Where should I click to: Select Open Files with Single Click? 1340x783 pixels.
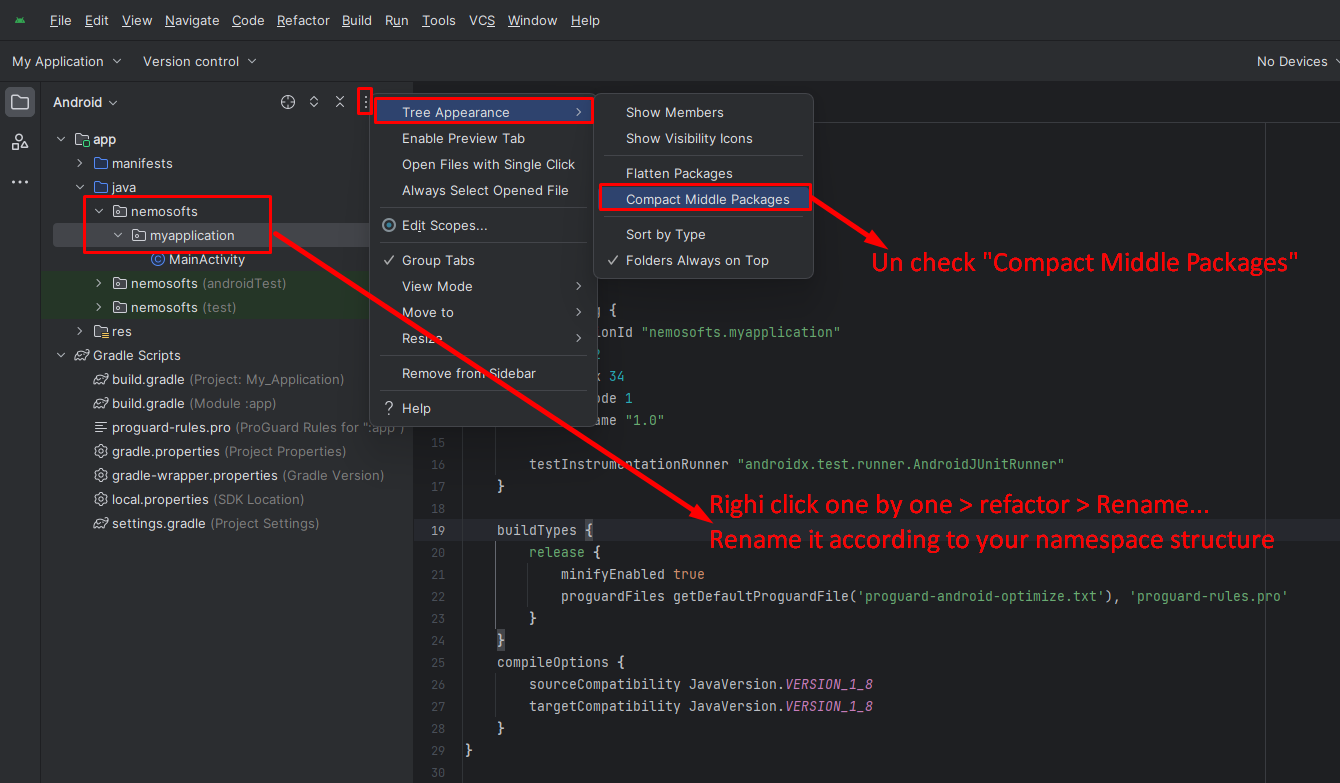pyautogui.click(x=483, y=164)
